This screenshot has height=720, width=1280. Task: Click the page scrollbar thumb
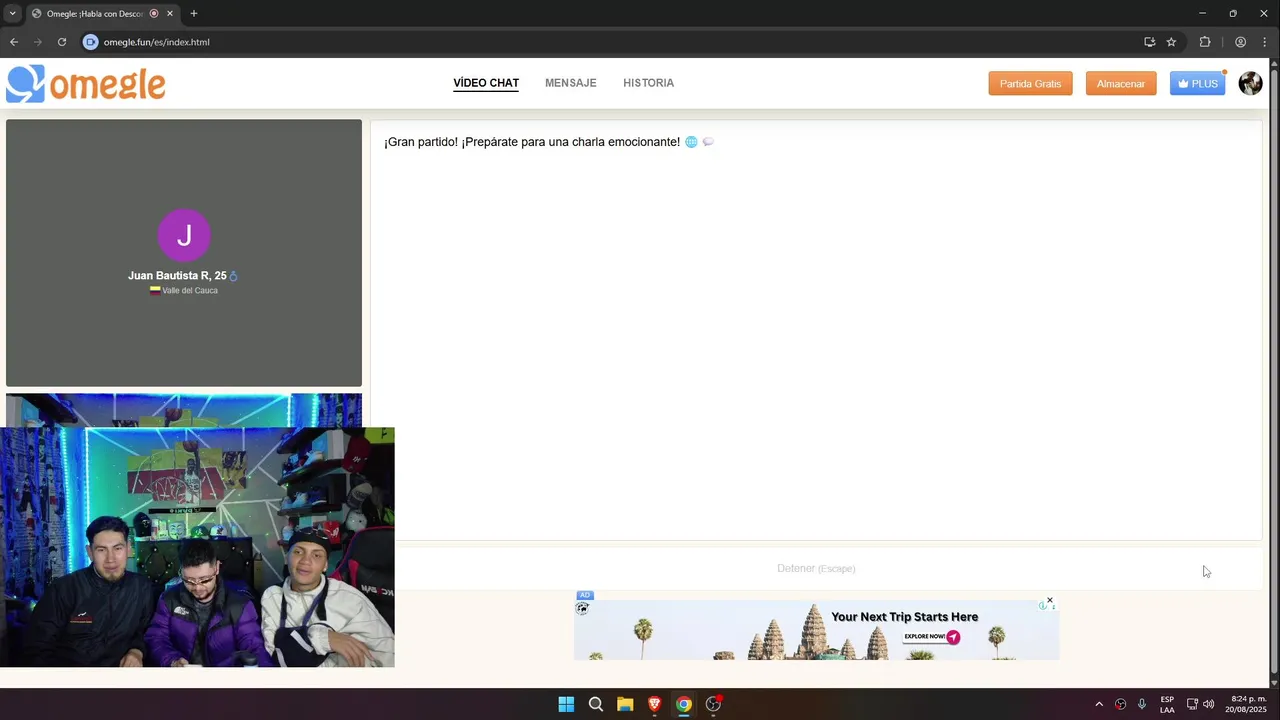(1274, 370)
